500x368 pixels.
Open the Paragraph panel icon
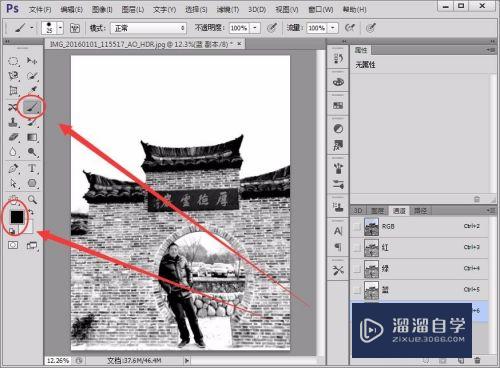[x=338, y=247]
